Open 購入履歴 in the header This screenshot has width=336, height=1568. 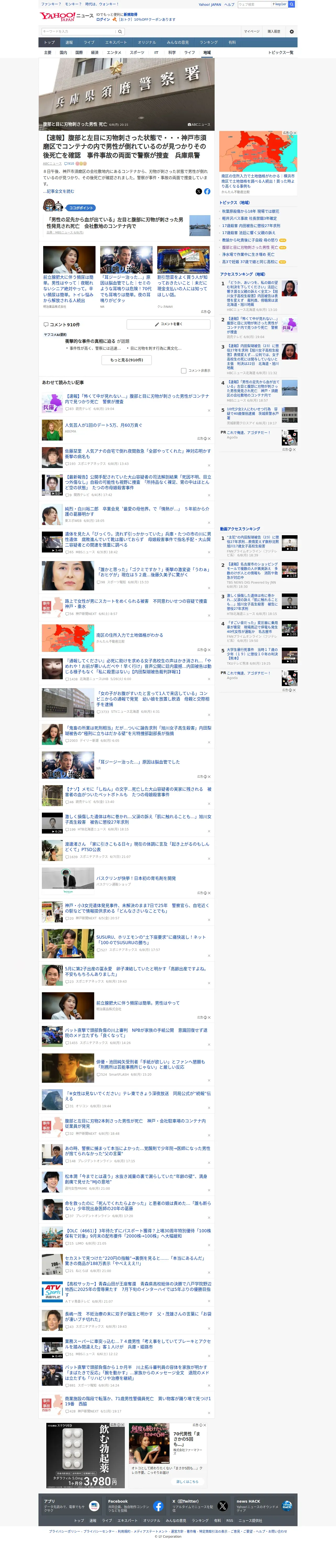pyautogui.click(x=275, y=32)
